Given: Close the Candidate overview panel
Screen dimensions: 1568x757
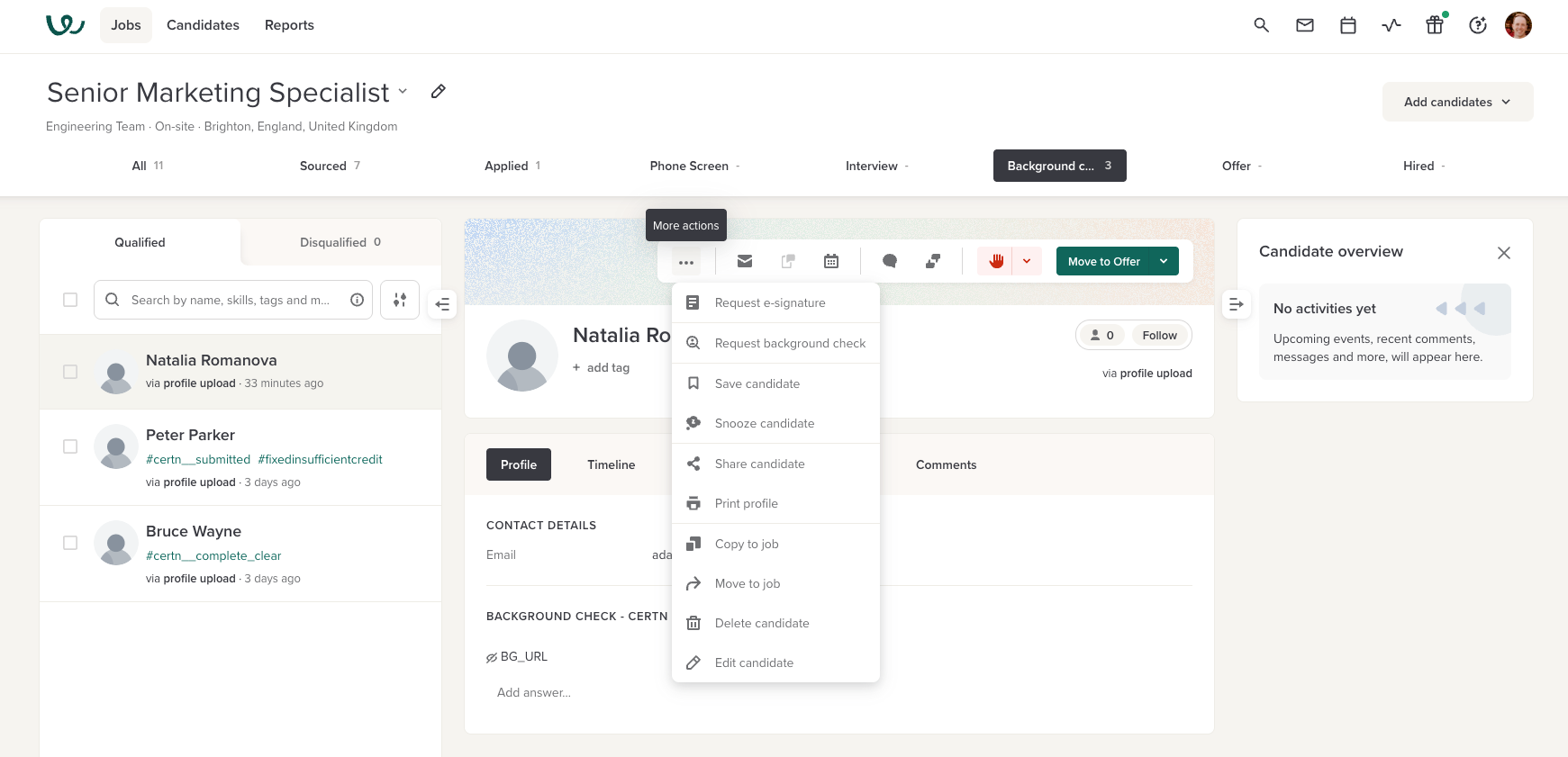Looking at the screenshot, I should point(1503,253).
